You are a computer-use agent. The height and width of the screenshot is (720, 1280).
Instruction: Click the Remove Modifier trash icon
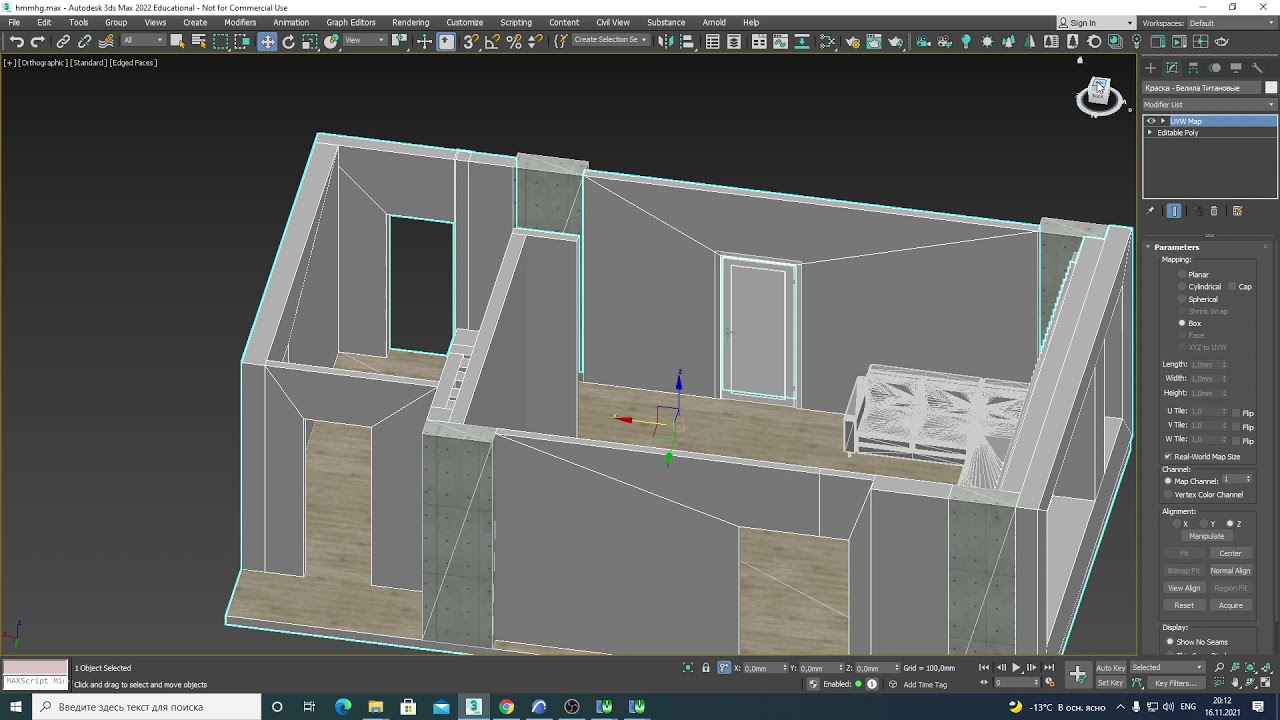[1214, 211]
